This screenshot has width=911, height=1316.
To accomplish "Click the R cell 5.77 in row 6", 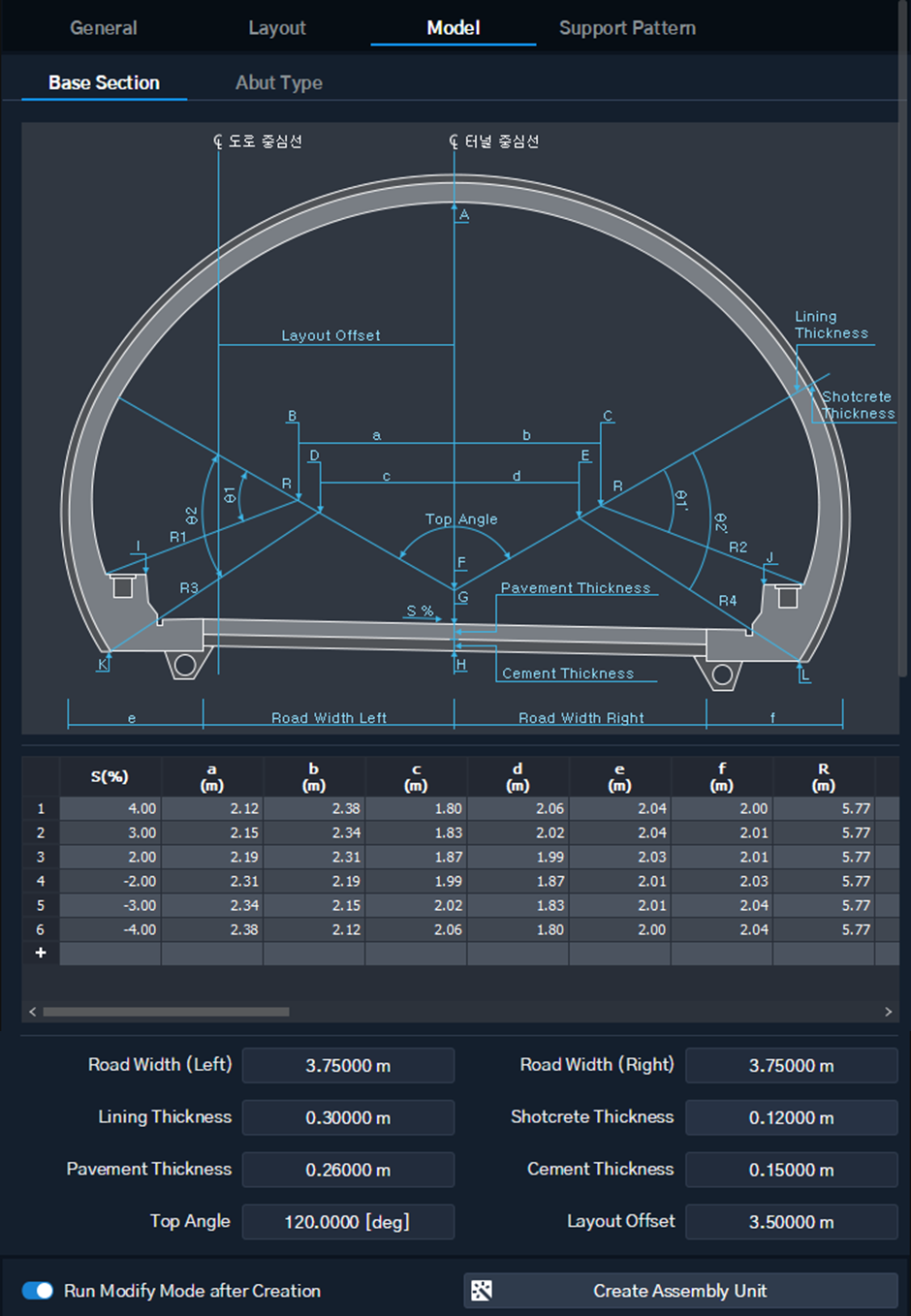I will [824, 929].
